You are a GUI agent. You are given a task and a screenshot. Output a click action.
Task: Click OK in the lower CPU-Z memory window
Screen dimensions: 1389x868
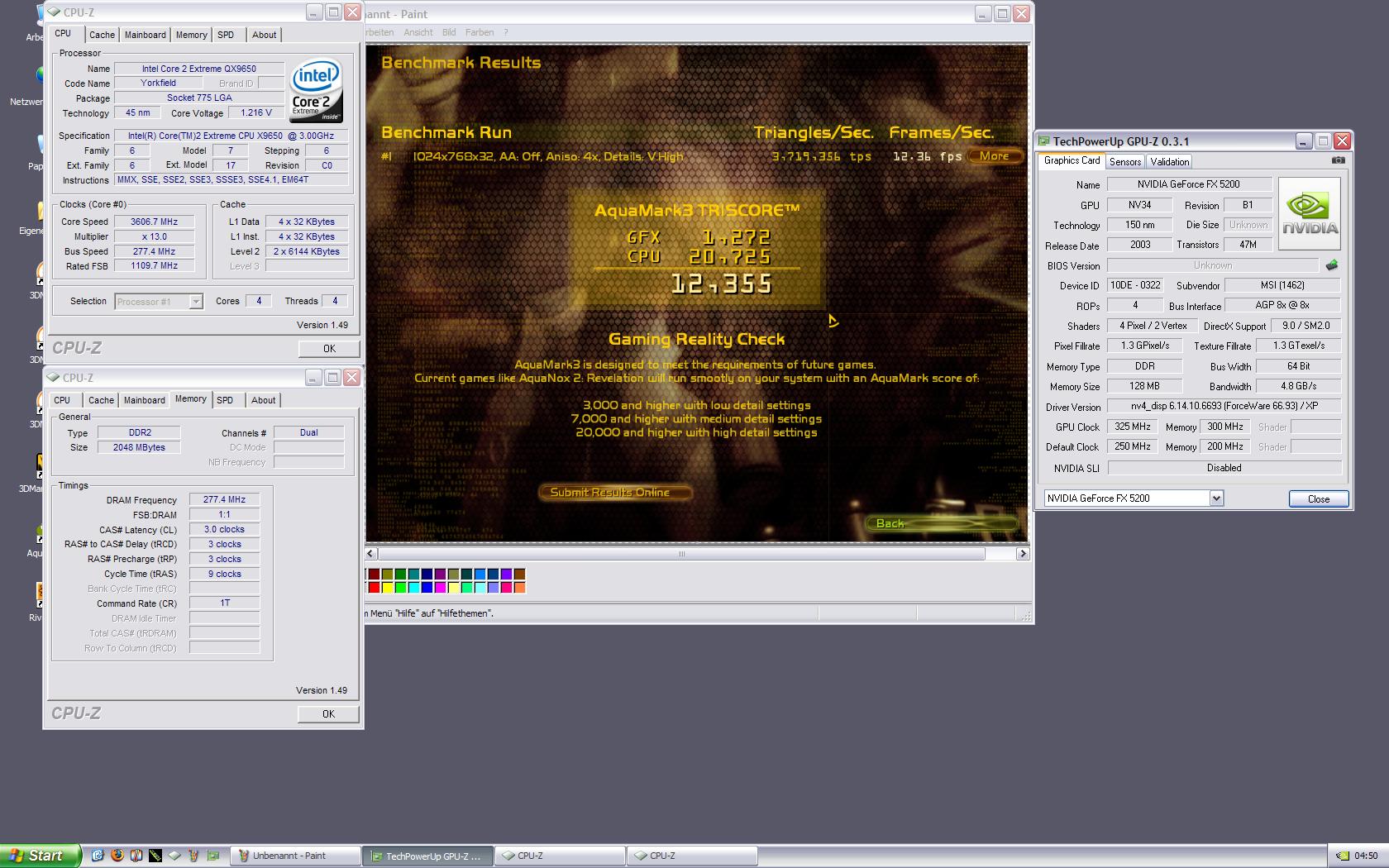328,714
